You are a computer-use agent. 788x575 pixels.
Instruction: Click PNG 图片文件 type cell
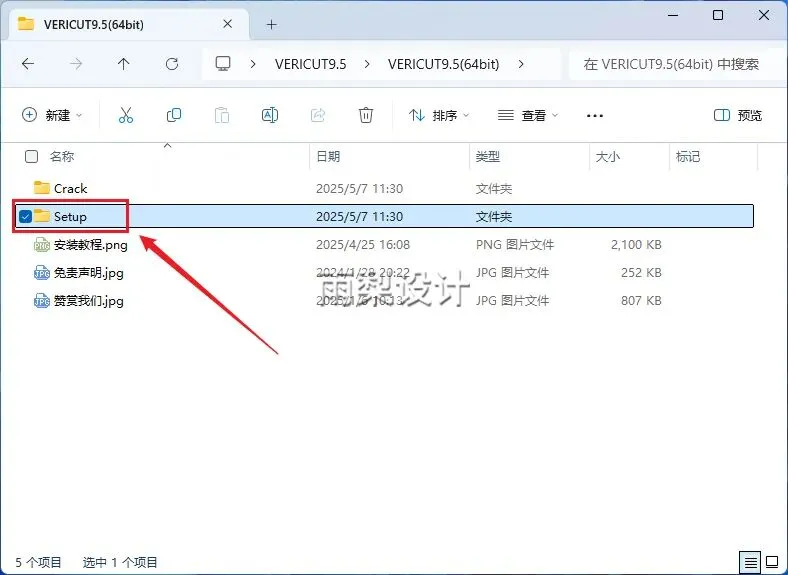click(515, 245)
